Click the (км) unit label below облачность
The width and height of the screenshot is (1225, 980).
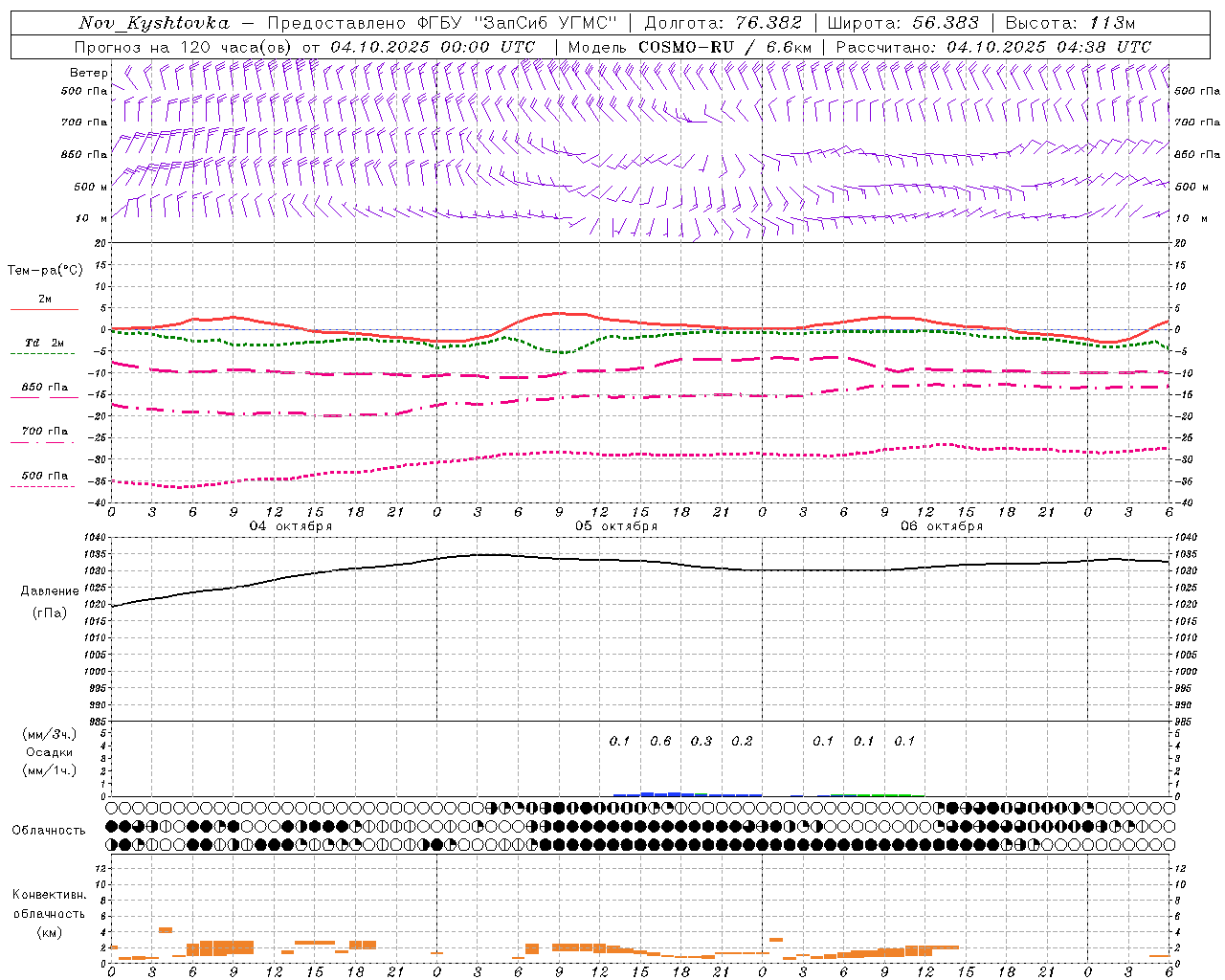pyautogui.click(x=49, y=932)
